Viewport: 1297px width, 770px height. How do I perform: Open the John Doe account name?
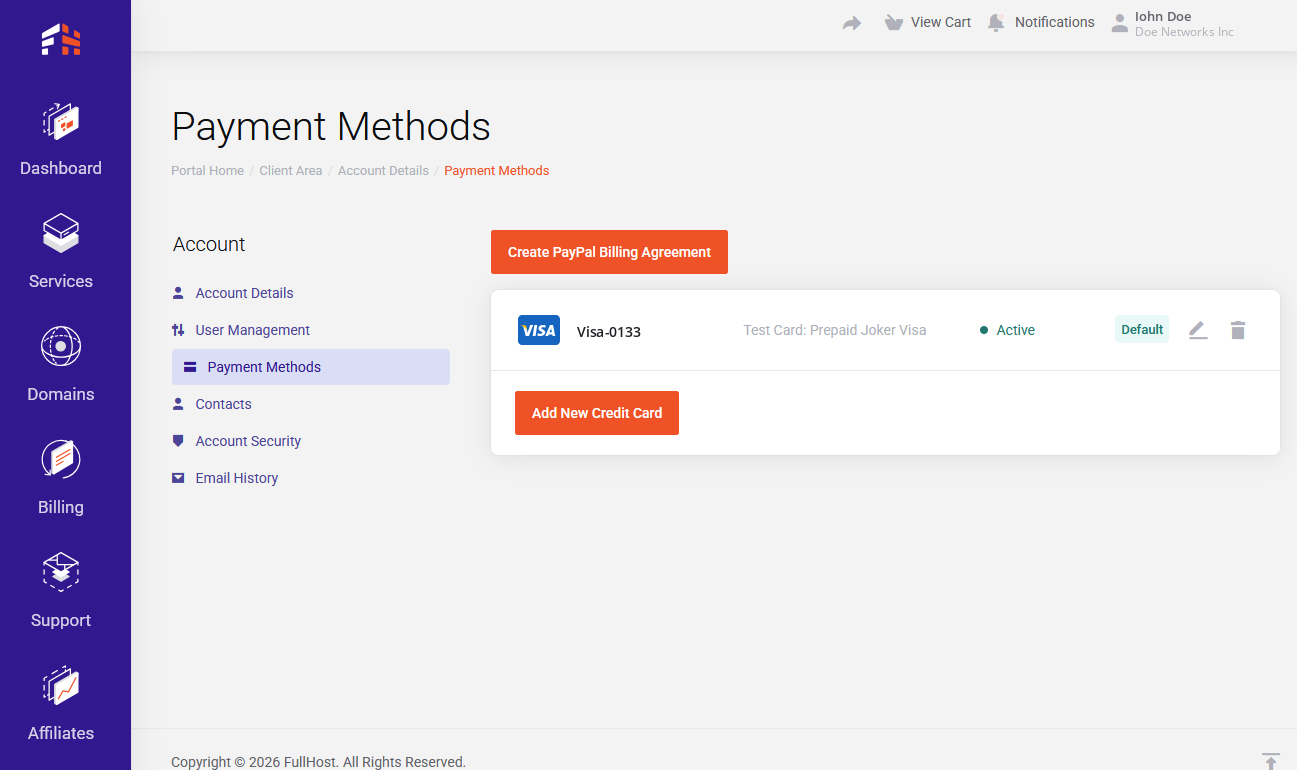pyautogui.click(x=1163, y=16)
